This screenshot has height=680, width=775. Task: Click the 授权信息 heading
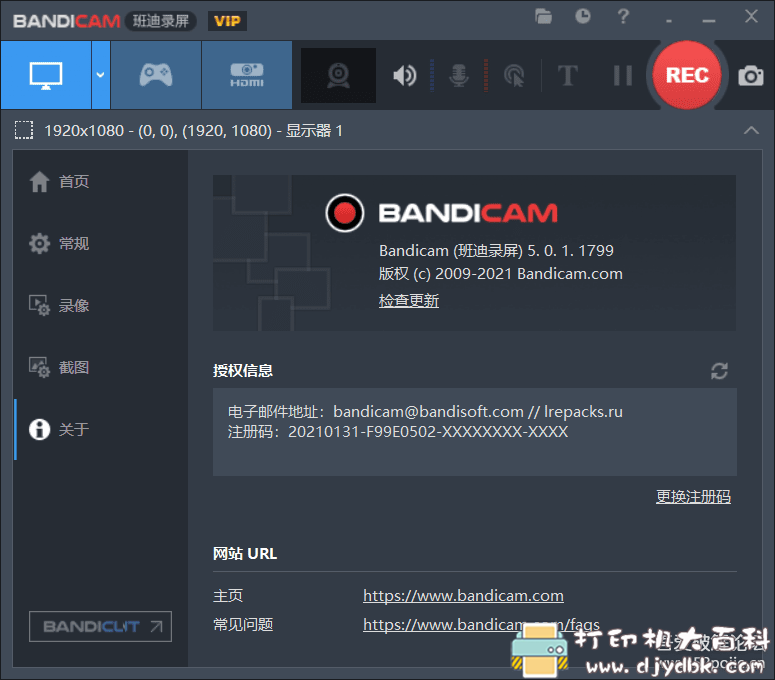(243, 371)
